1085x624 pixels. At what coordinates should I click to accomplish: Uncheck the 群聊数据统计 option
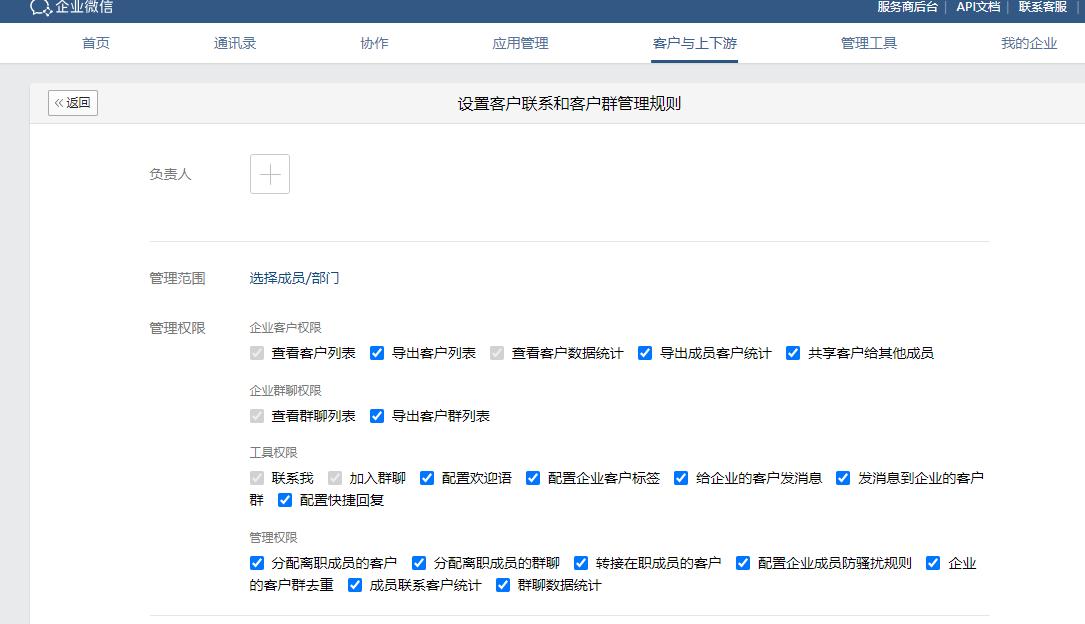coord(503,585)
